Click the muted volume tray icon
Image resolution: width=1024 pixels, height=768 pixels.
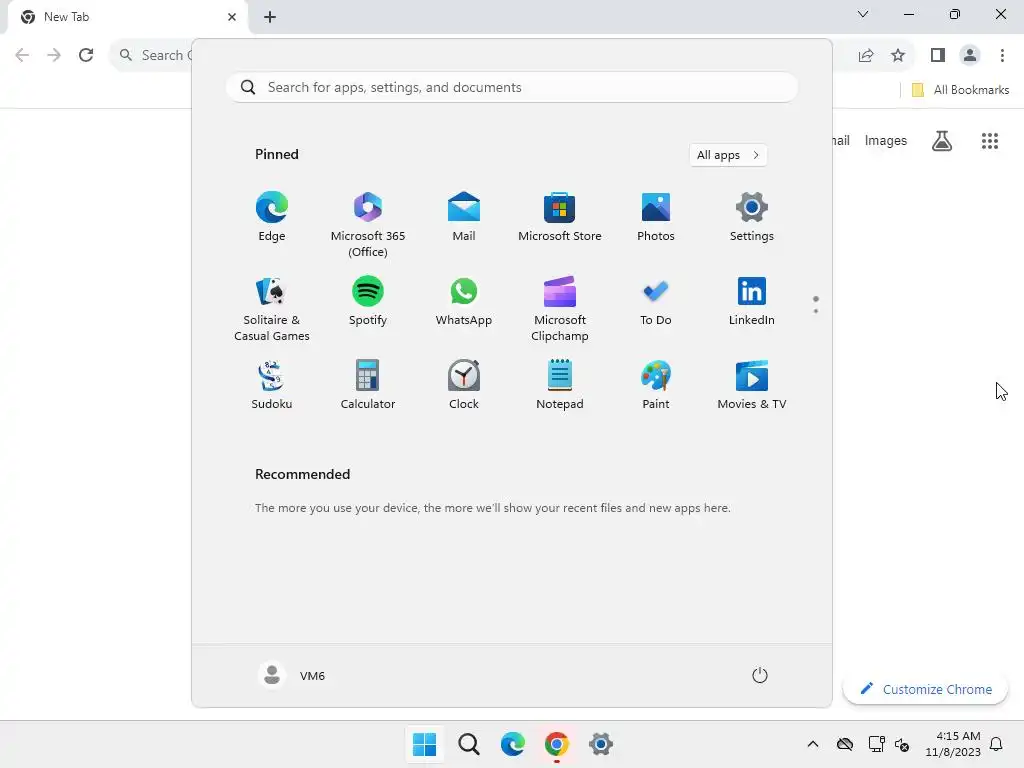tap(902, 744)
